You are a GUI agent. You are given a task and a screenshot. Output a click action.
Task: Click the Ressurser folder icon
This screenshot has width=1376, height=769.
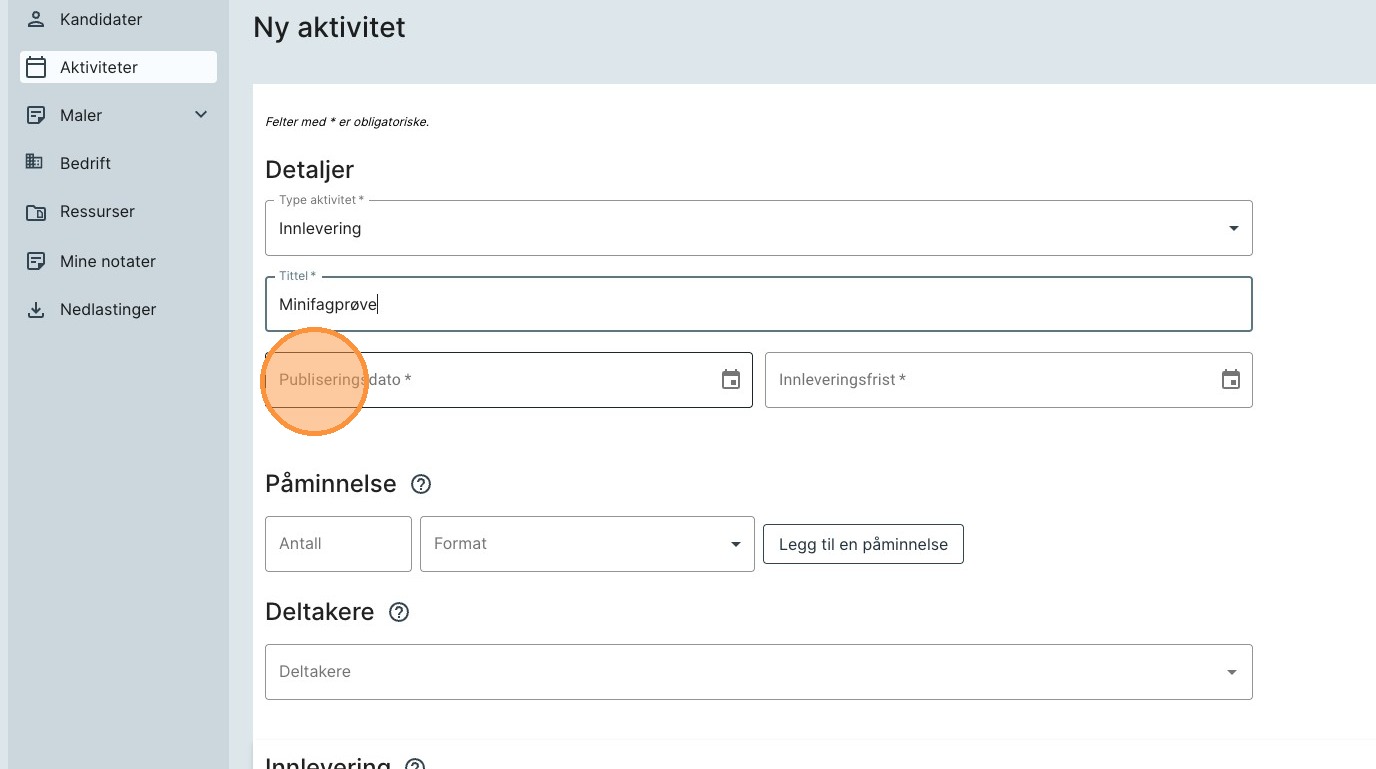pos(36,212)
